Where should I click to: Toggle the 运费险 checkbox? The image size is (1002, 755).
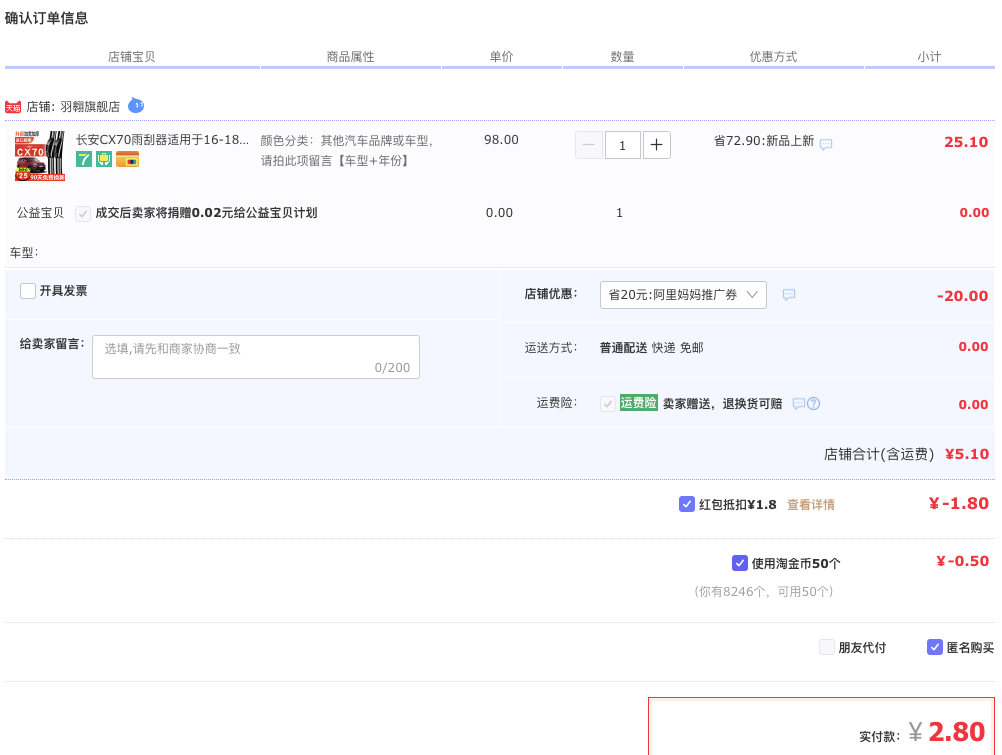[x=608, y=403]
